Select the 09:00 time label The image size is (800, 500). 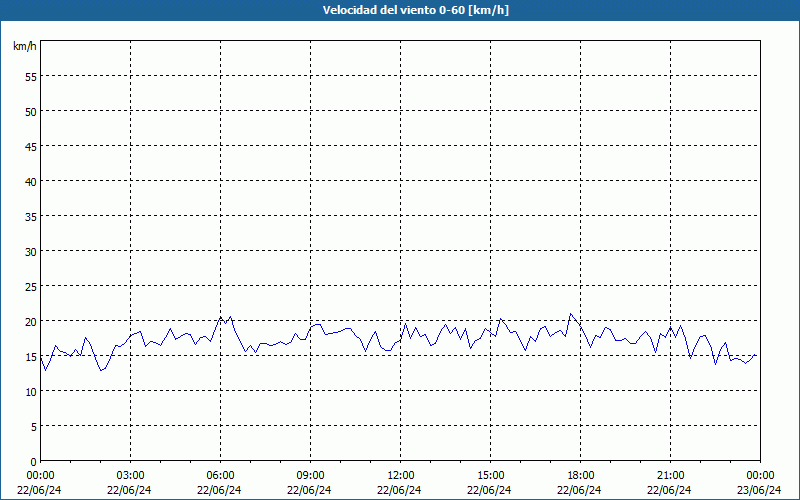(x=310, y=475)
